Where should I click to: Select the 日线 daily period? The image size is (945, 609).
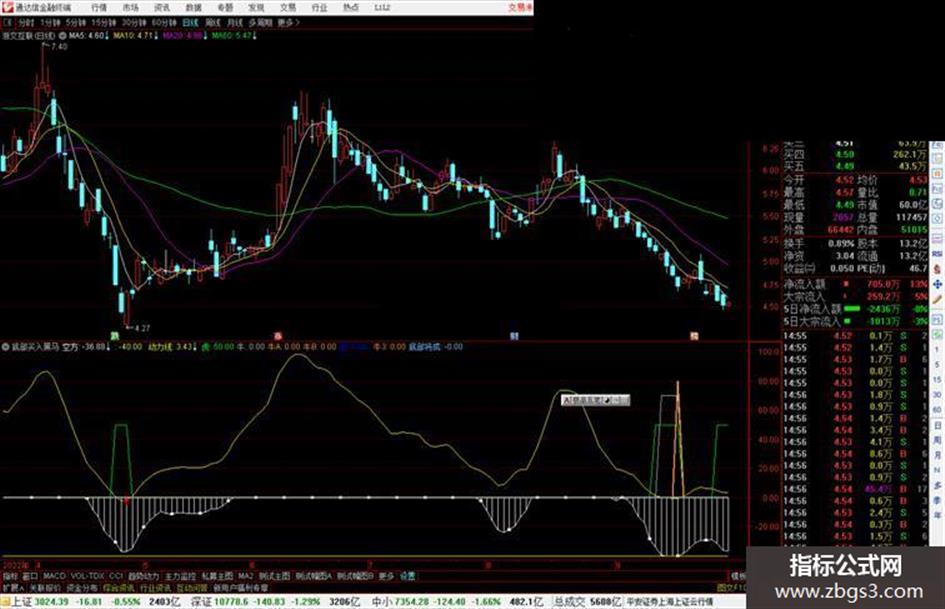coord(190,23)
